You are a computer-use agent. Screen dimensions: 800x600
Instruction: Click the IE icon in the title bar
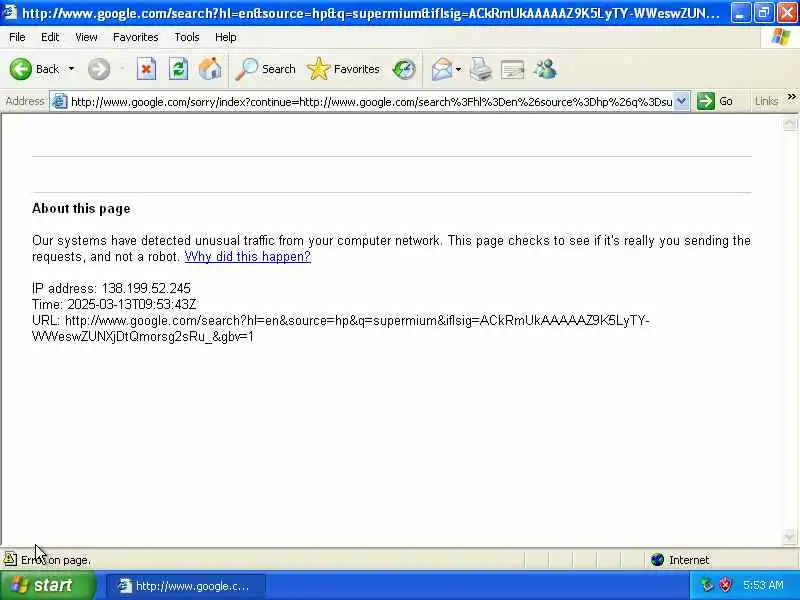[10, 11]
